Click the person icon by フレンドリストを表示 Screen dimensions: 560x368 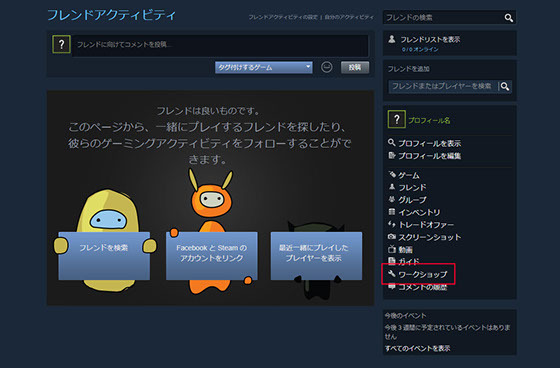392,39
